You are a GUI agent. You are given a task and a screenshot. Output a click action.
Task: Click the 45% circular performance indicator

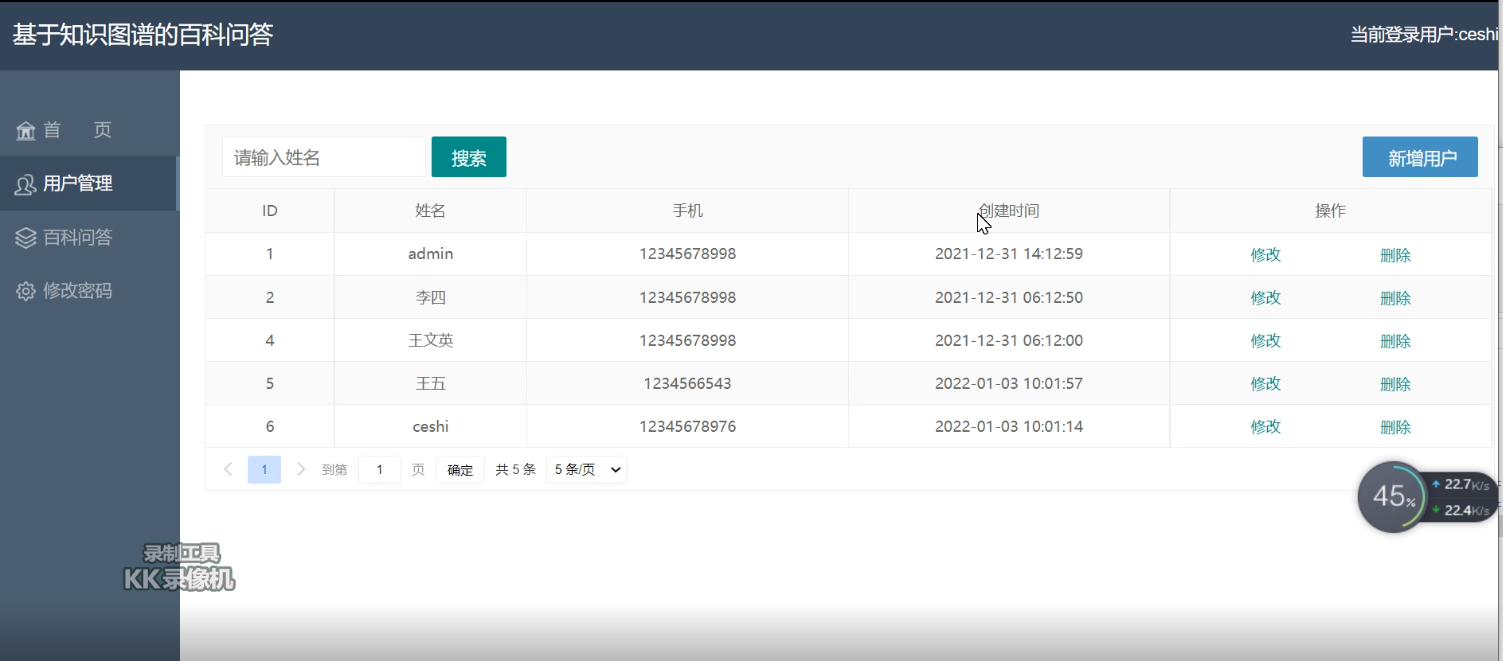(1393, 497)
